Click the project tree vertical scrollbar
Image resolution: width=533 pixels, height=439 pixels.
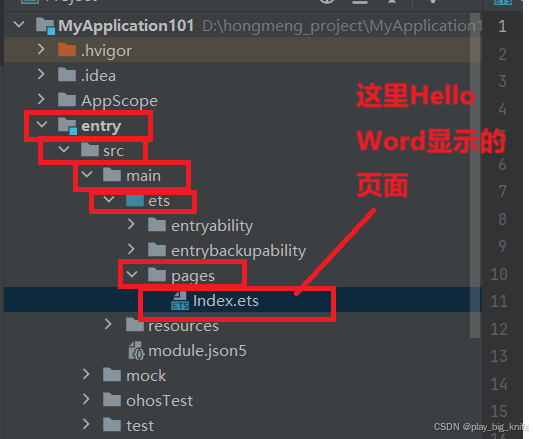click(x=475, y=176)
